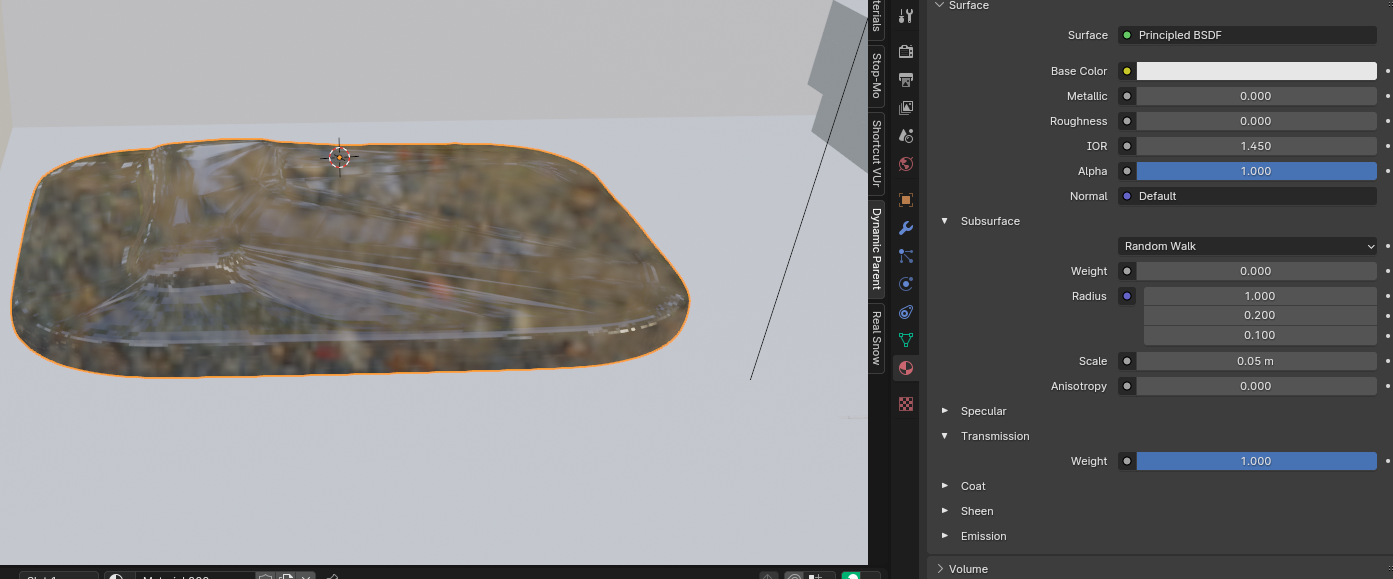Open the Tool properties tab

coord(906,16)
